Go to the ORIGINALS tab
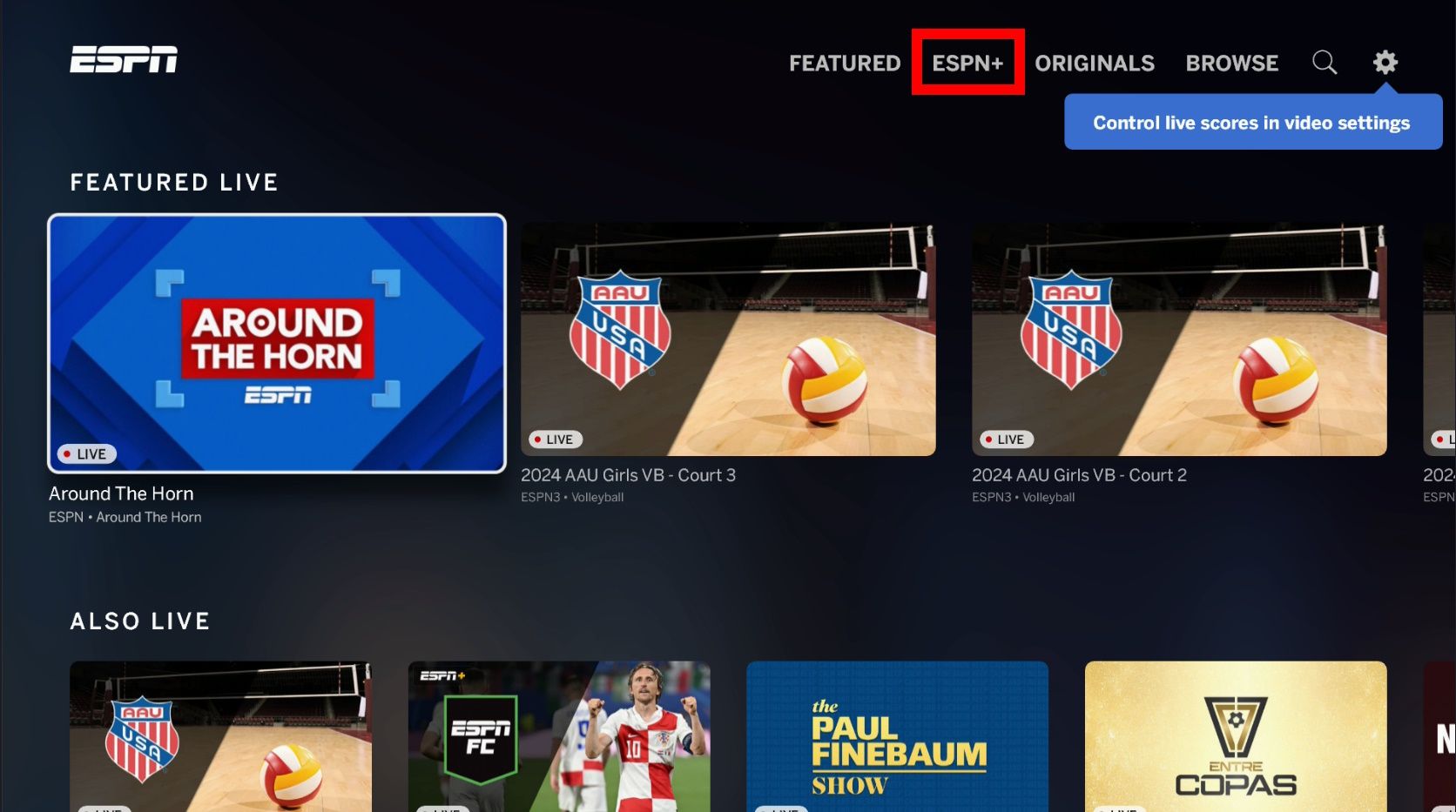 pos(1094,64)
